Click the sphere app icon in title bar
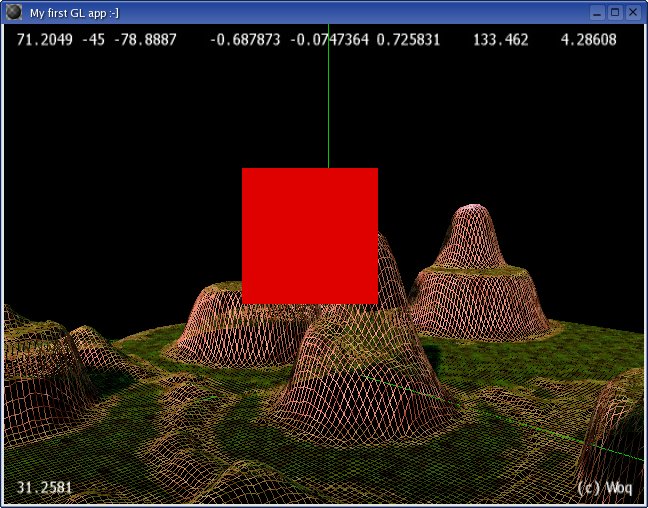The image size is (648, 508). coord(14,12)
